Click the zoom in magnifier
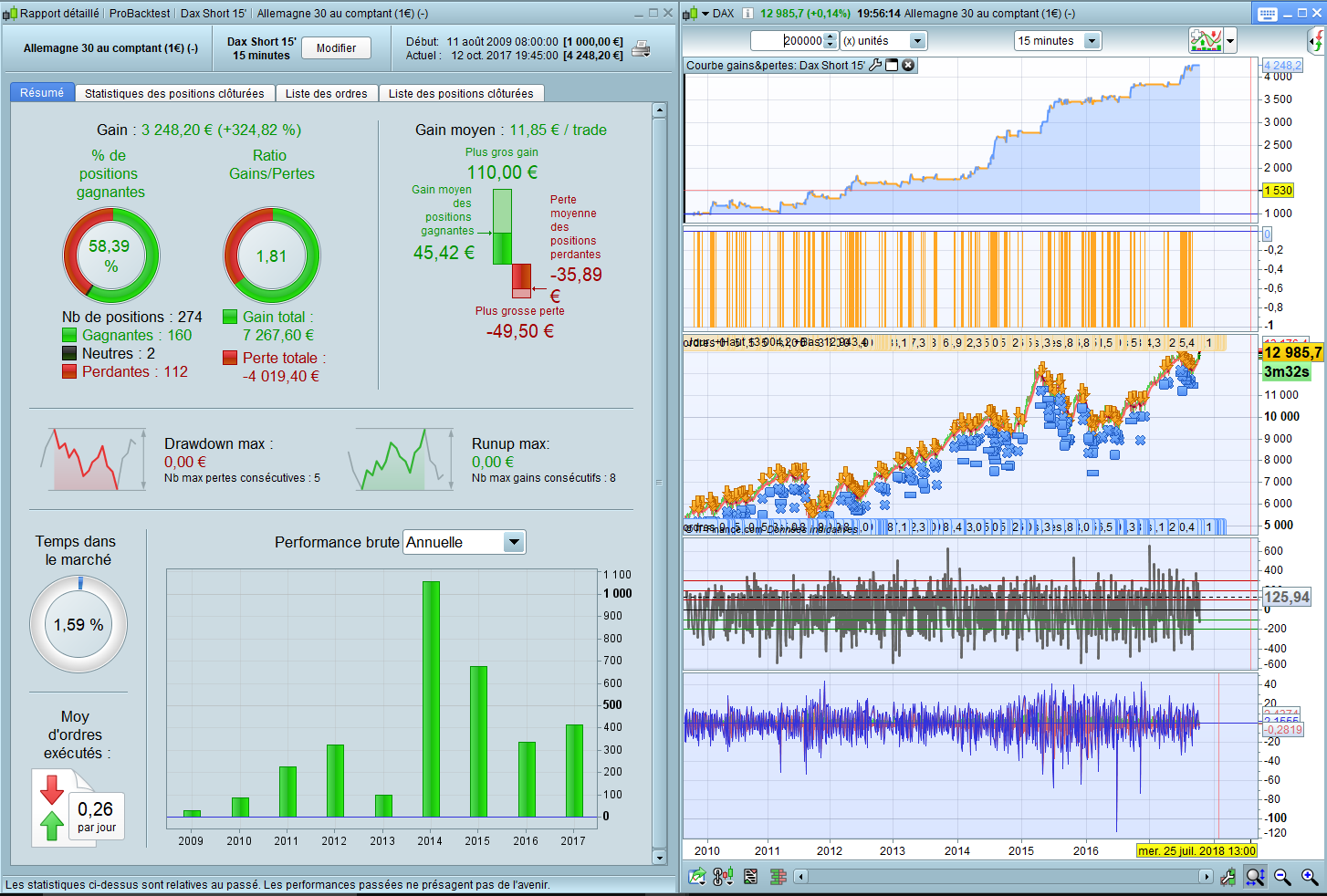 1310,877
